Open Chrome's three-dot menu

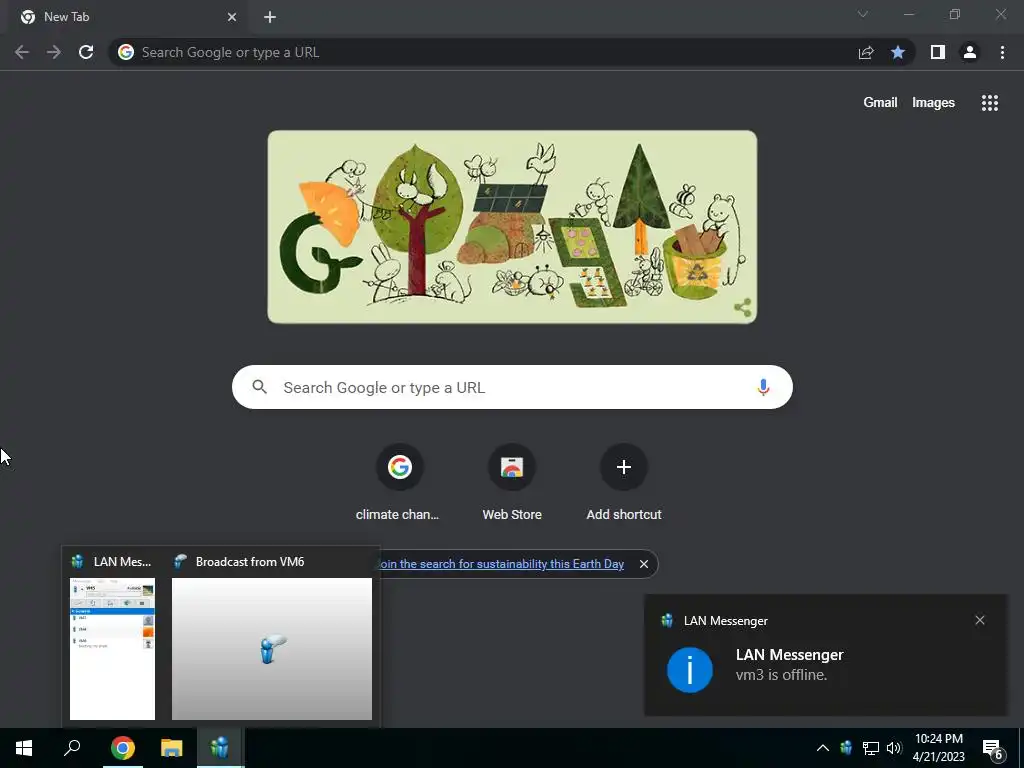click(x=1002, y=52)
